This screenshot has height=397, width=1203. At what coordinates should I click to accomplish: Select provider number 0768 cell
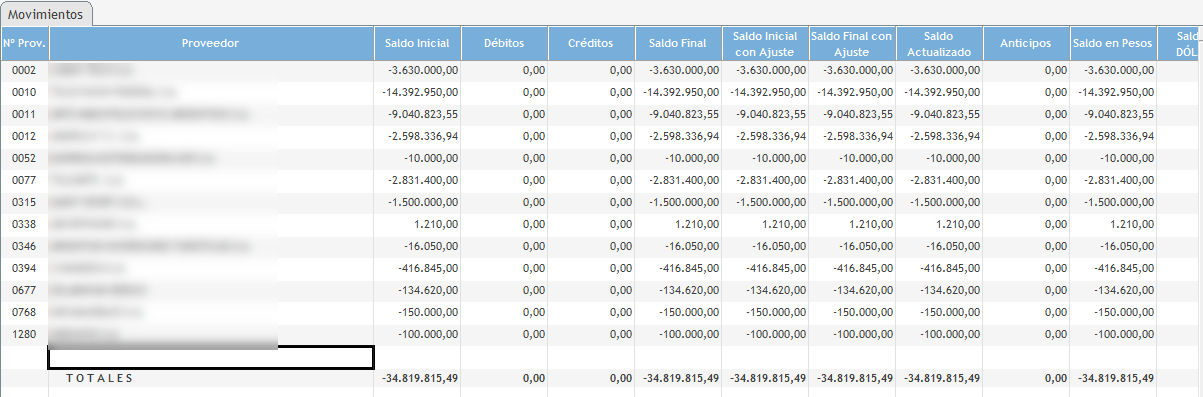24,312
